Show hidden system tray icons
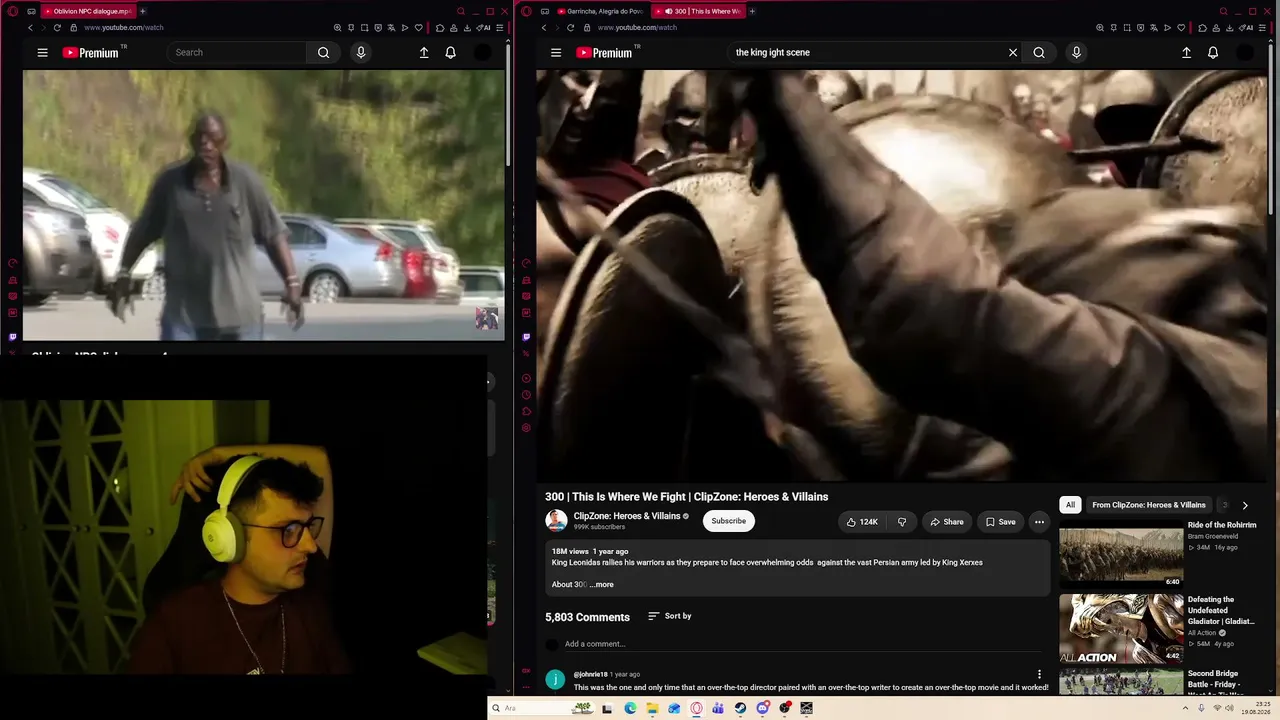Viewport: 1280px width, 720px height. coord(1185,708)
